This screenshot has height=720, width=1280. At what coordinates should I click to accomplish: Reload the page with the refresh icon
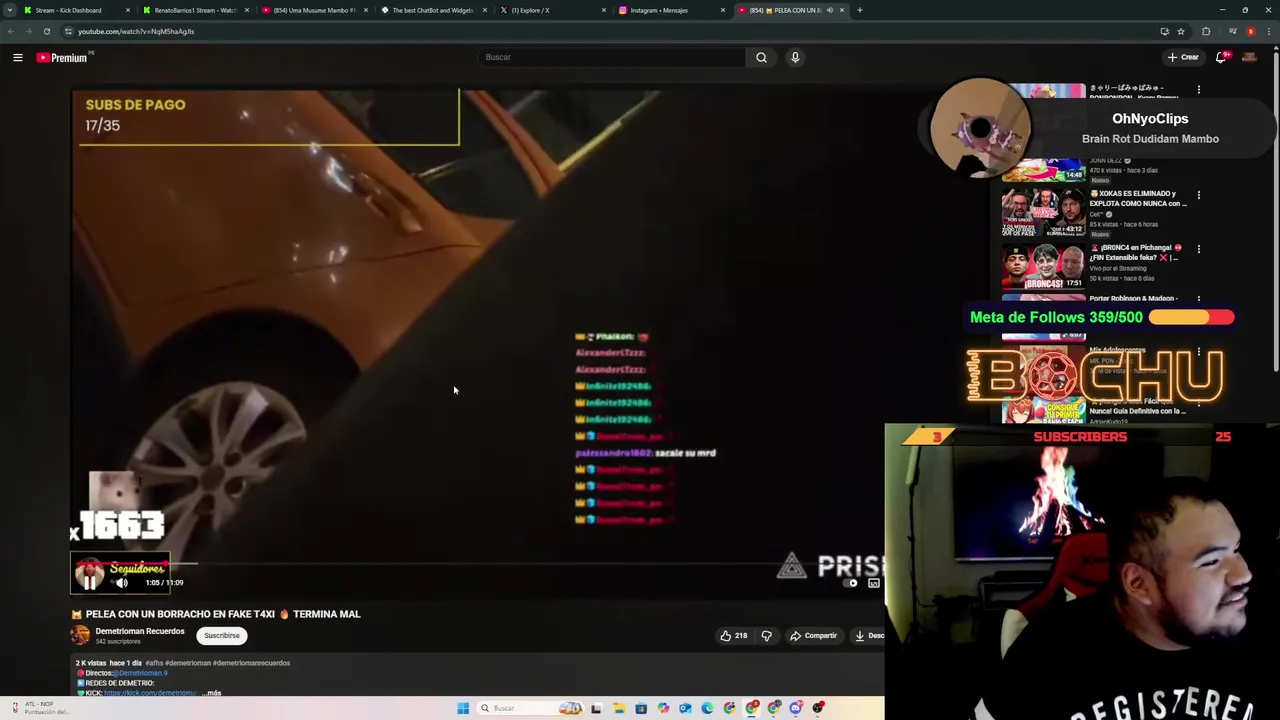tap(47, 31)
